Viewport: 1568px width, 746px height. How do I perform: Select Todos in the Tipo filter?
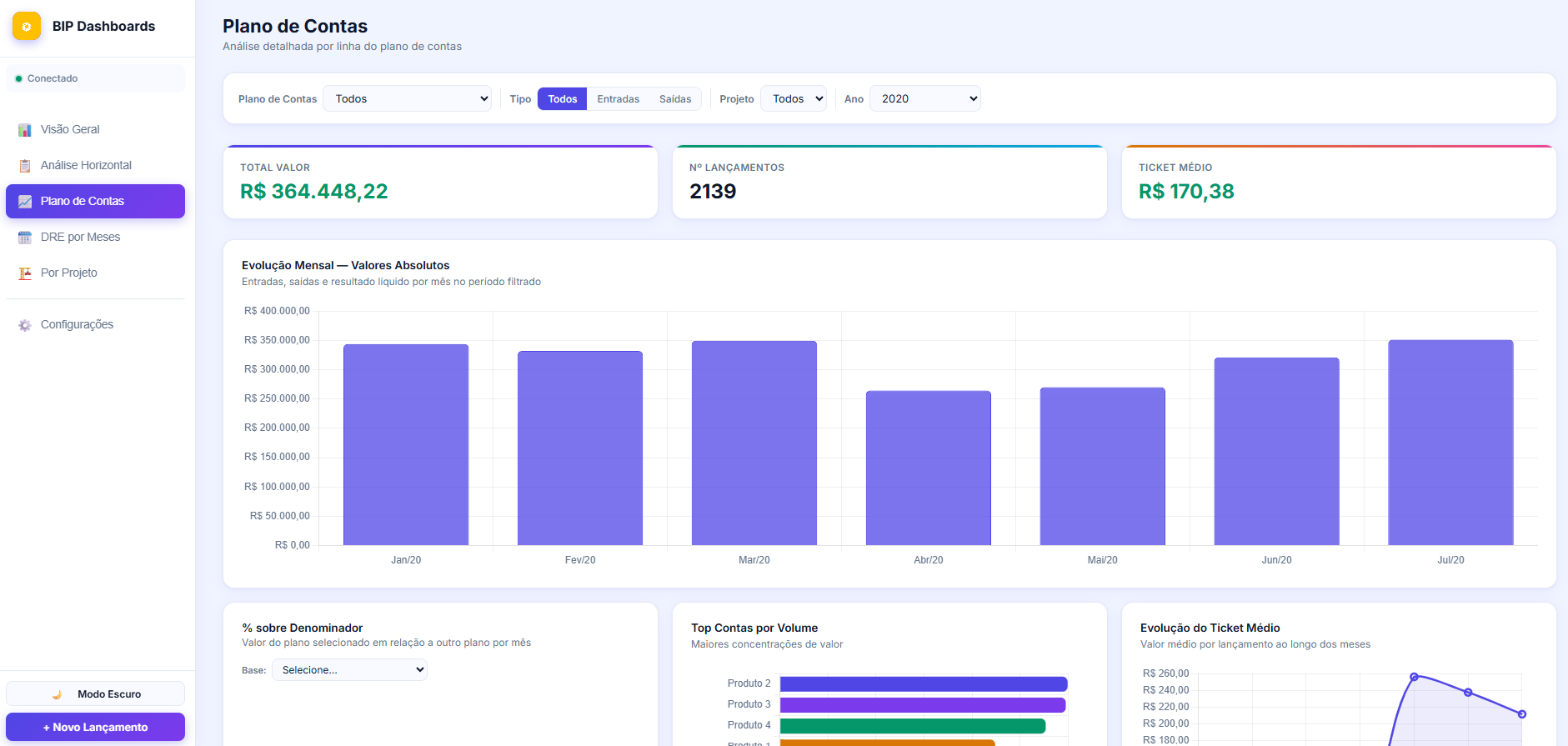point(562,99)
